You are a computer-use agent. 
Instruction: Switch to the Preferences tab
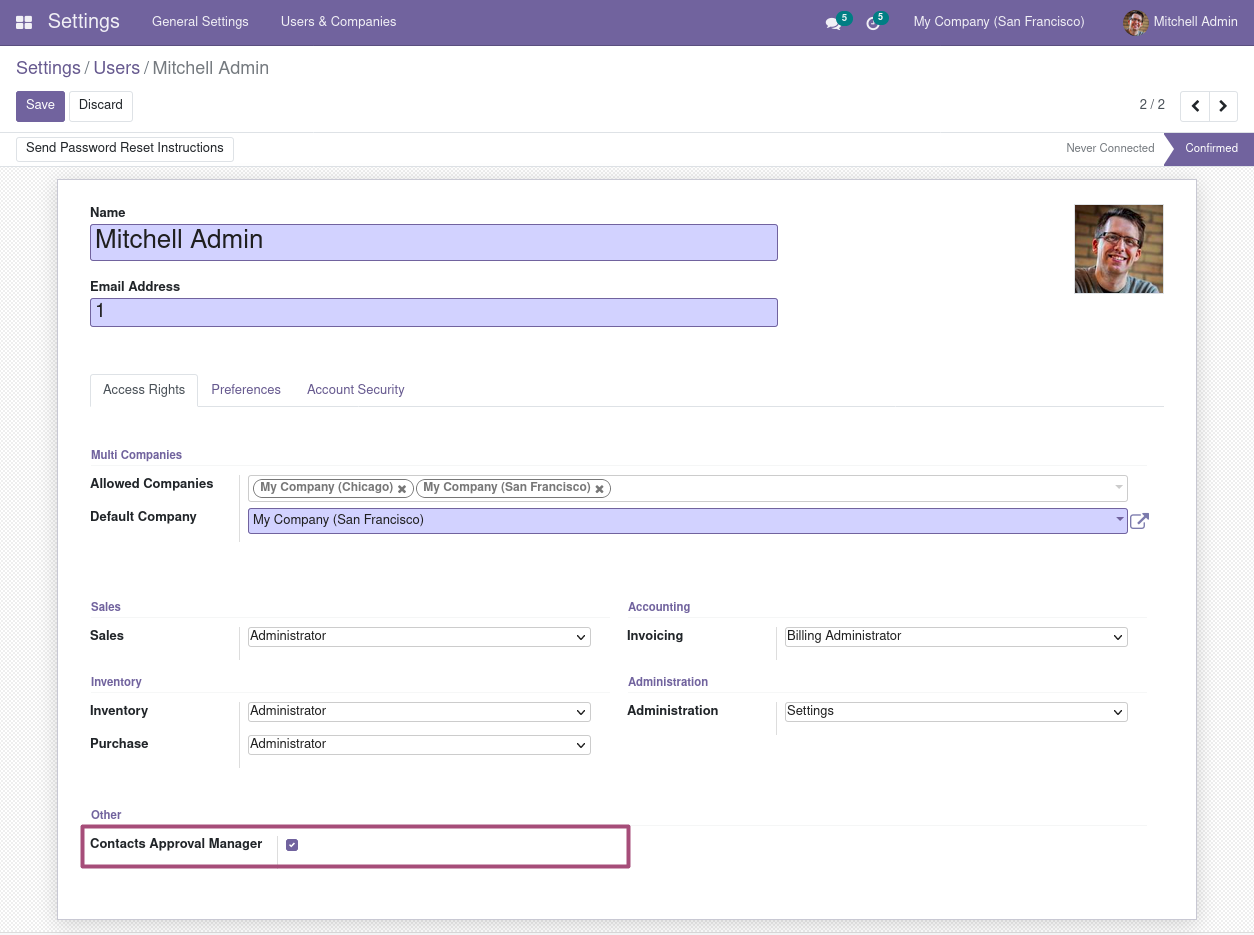tap(246, 390)
